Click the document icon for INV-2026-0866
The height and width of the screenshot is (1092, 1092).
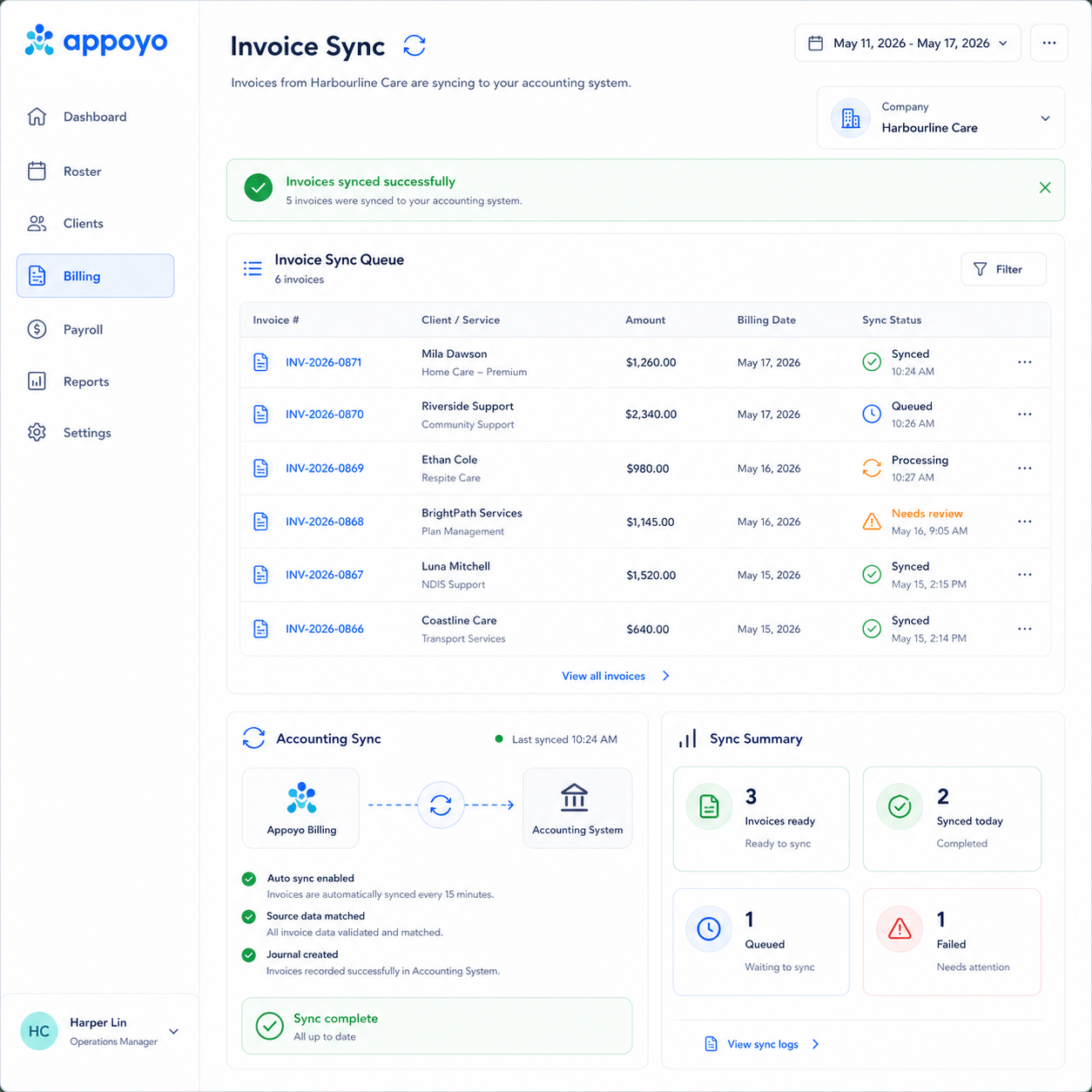pos(260,629)
